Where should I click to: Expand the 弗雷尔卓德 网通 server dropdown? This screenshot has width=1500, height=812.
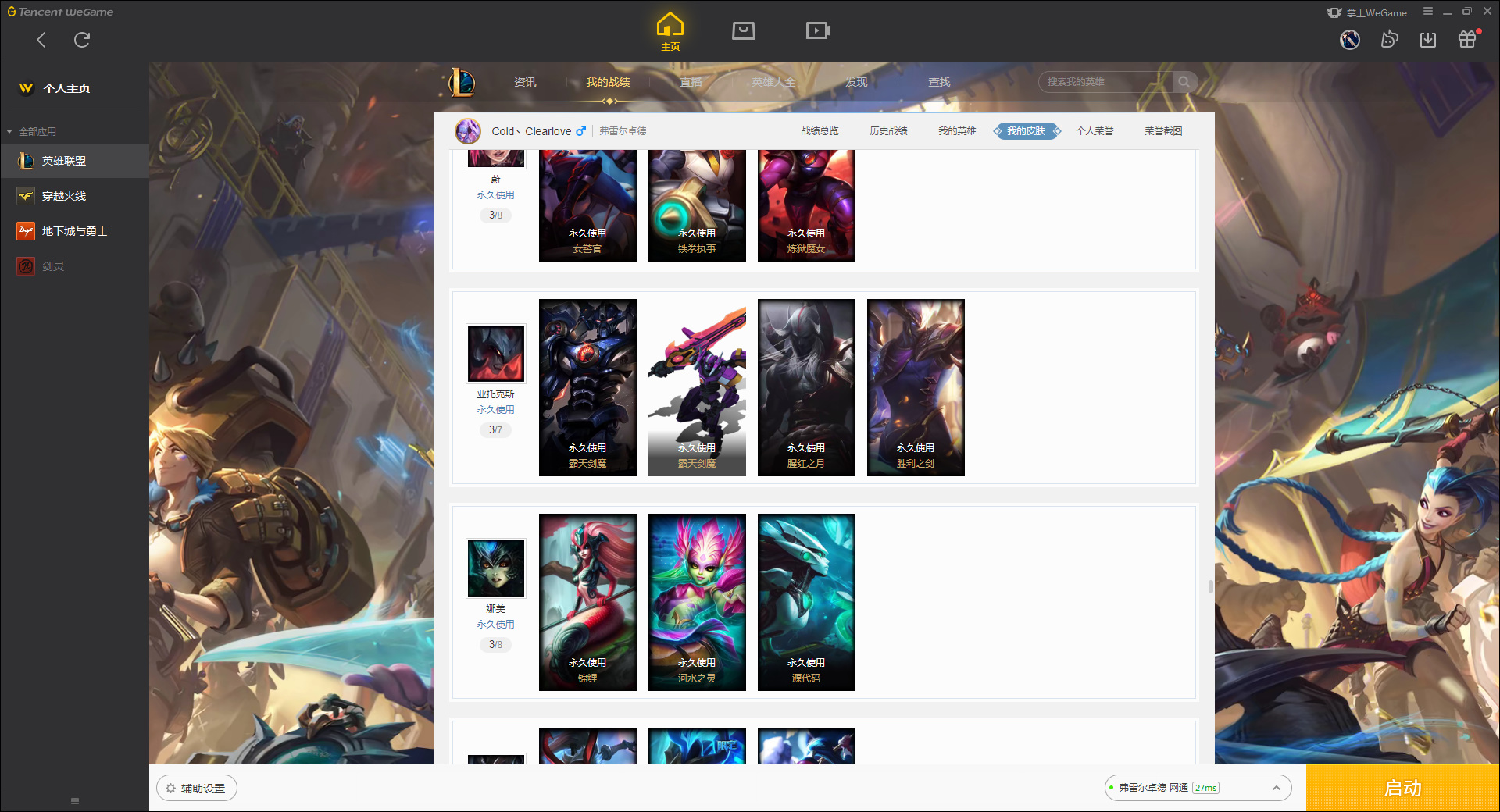point(1198,788)
